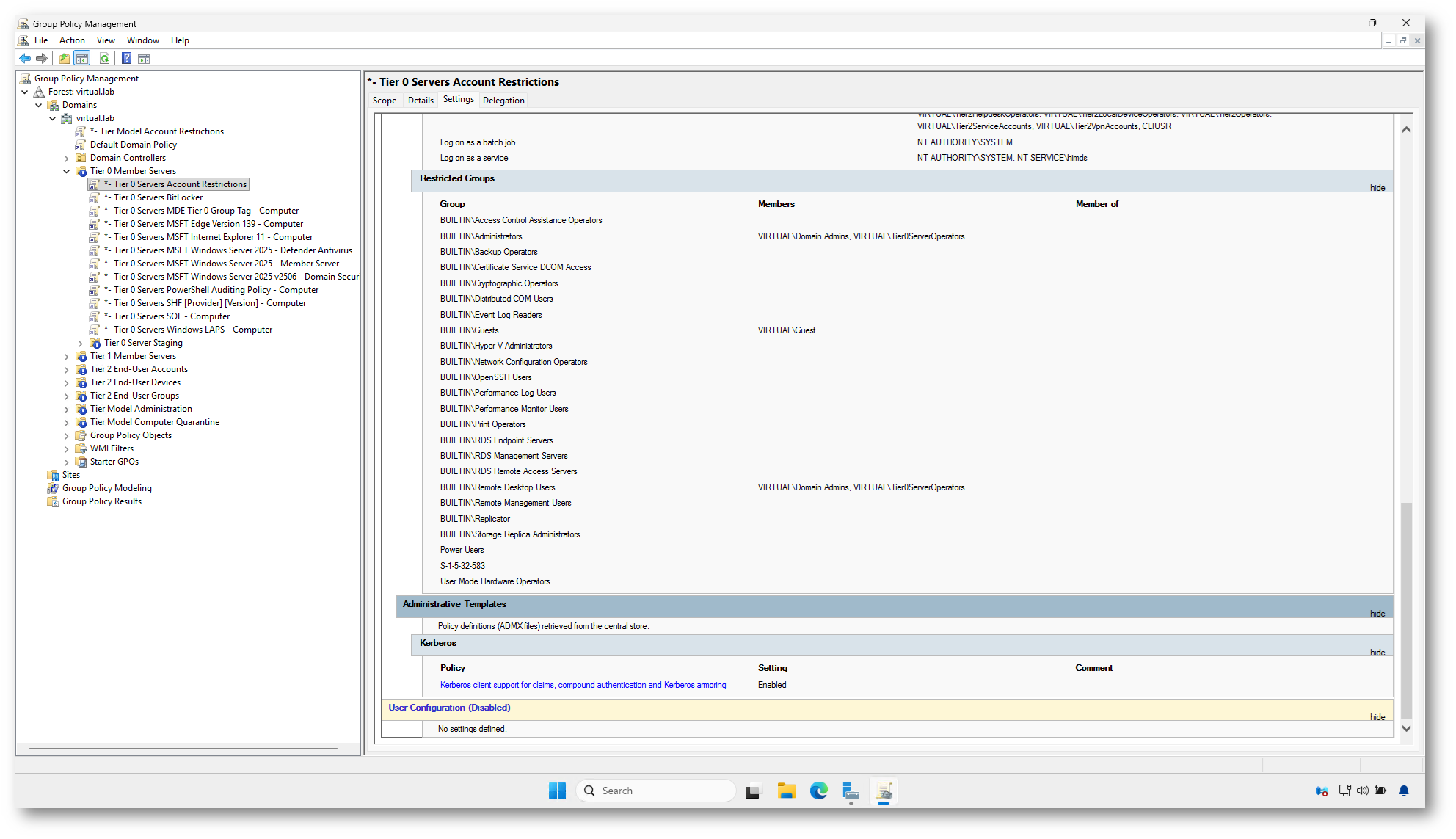Collapse the Domains node

[39, 106]
